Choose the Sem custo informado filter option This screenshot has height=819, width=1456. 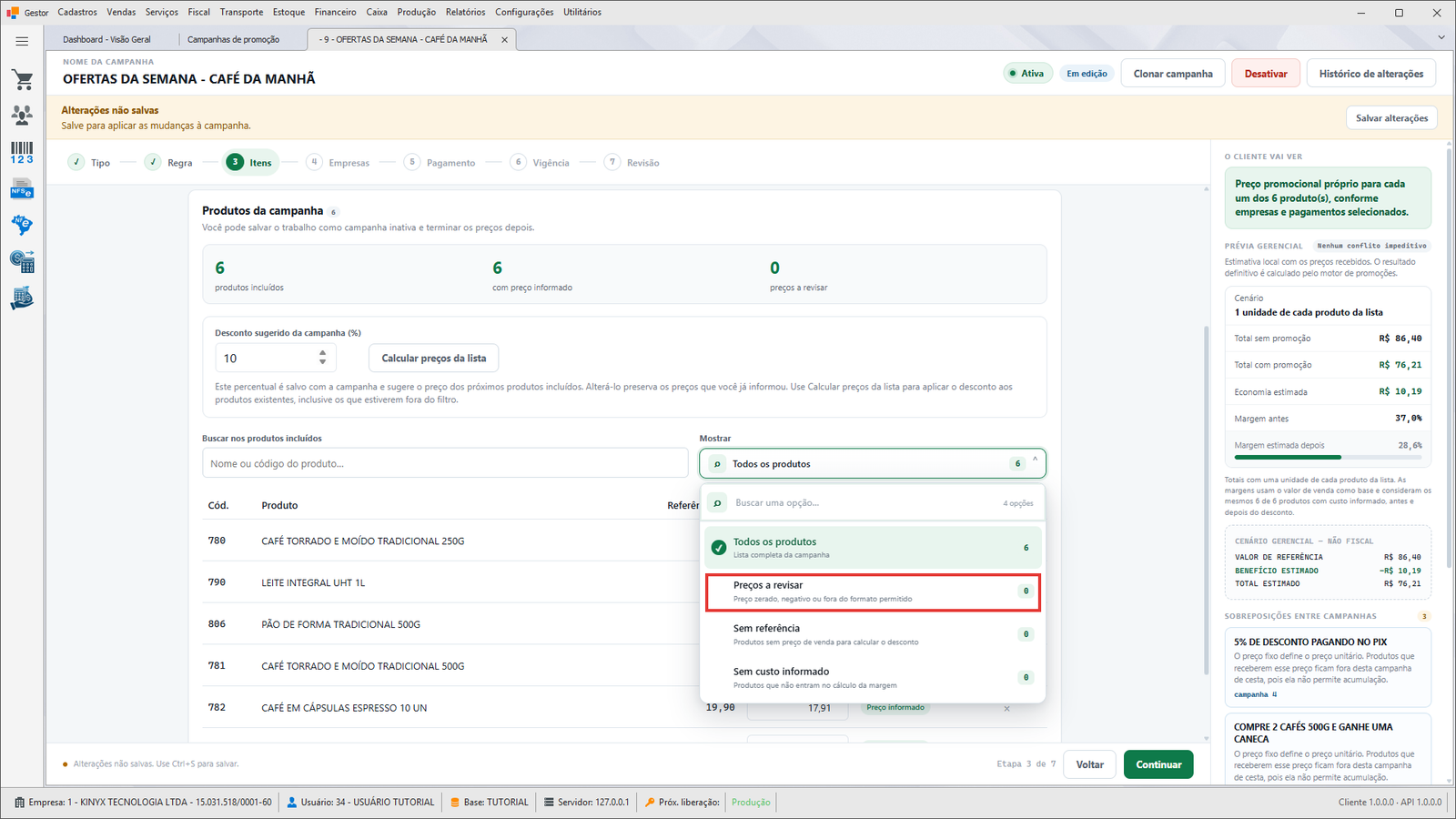pyautogui.click(x=873, y=678)
